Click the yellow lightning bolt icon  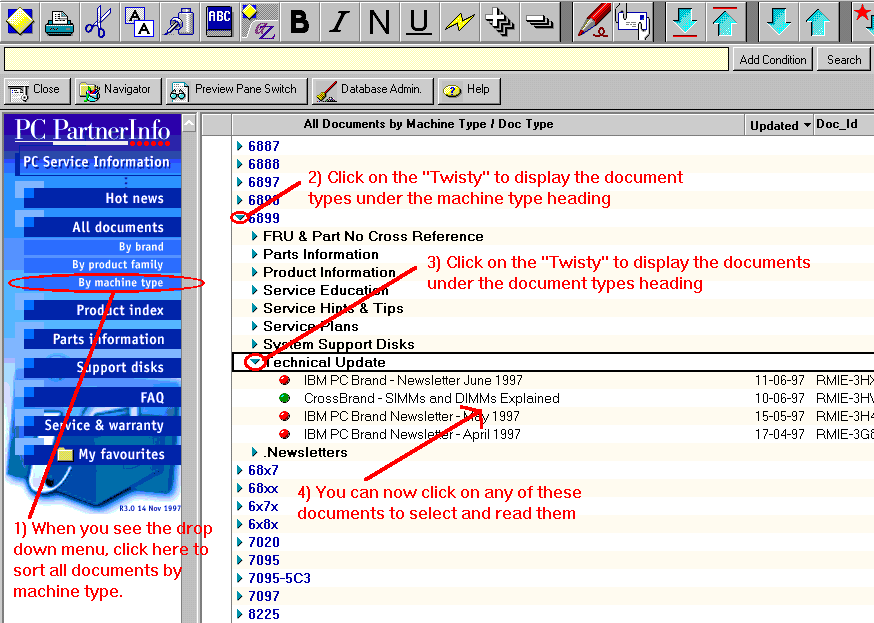(460, 21)
